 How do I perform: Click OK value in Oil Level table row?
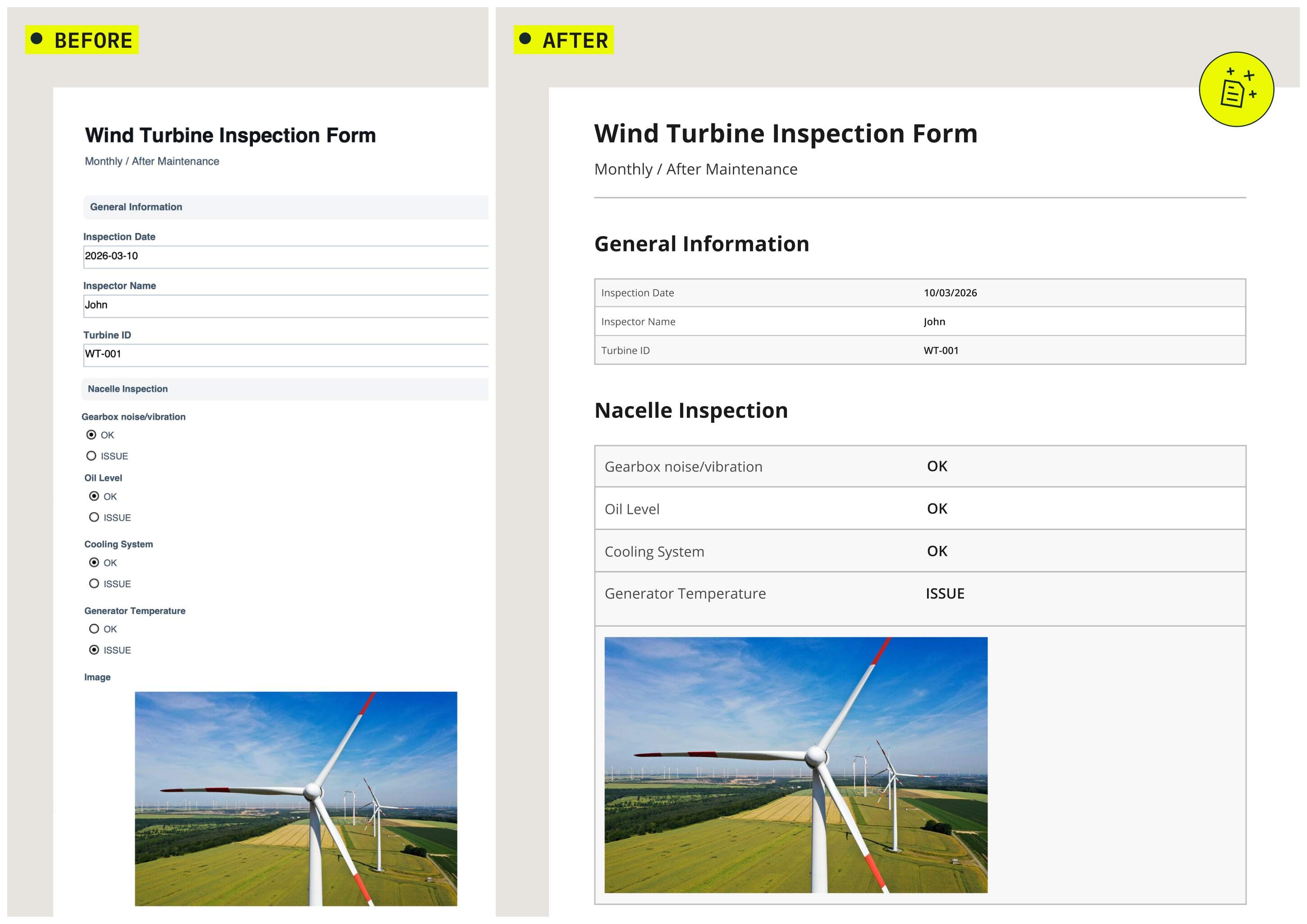[x=937, y=508]
